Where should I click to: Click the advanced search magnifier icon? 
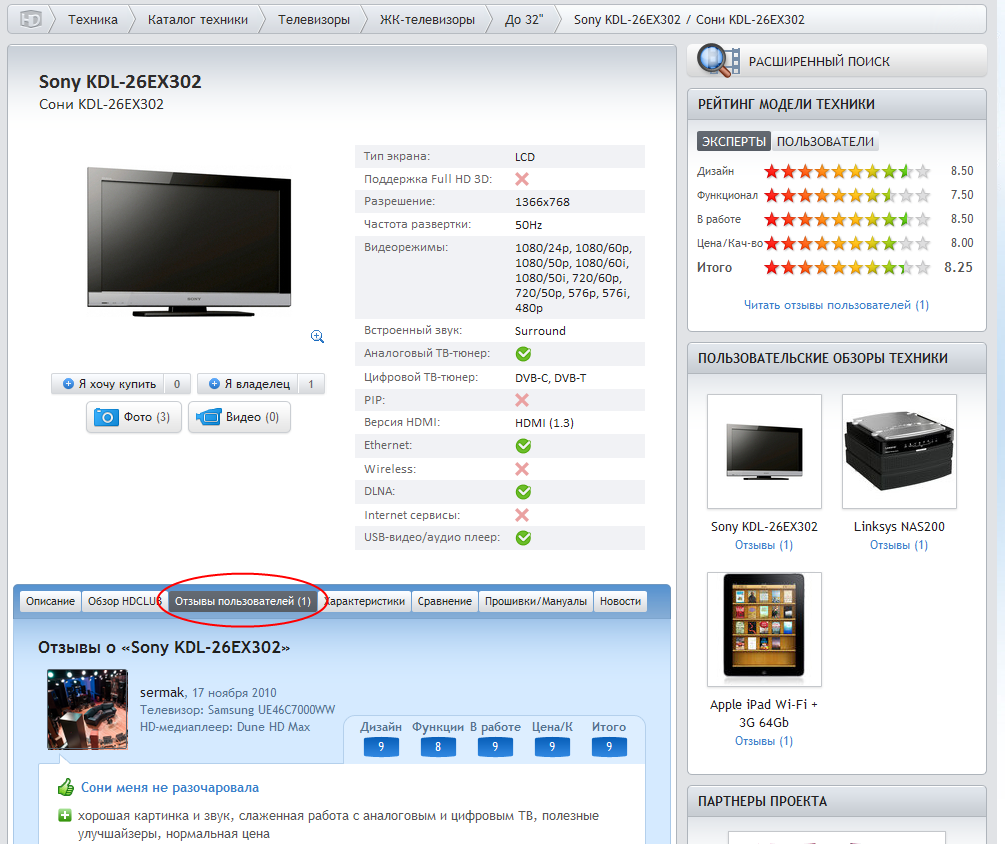pyautogui.click(x=718, y=61)
